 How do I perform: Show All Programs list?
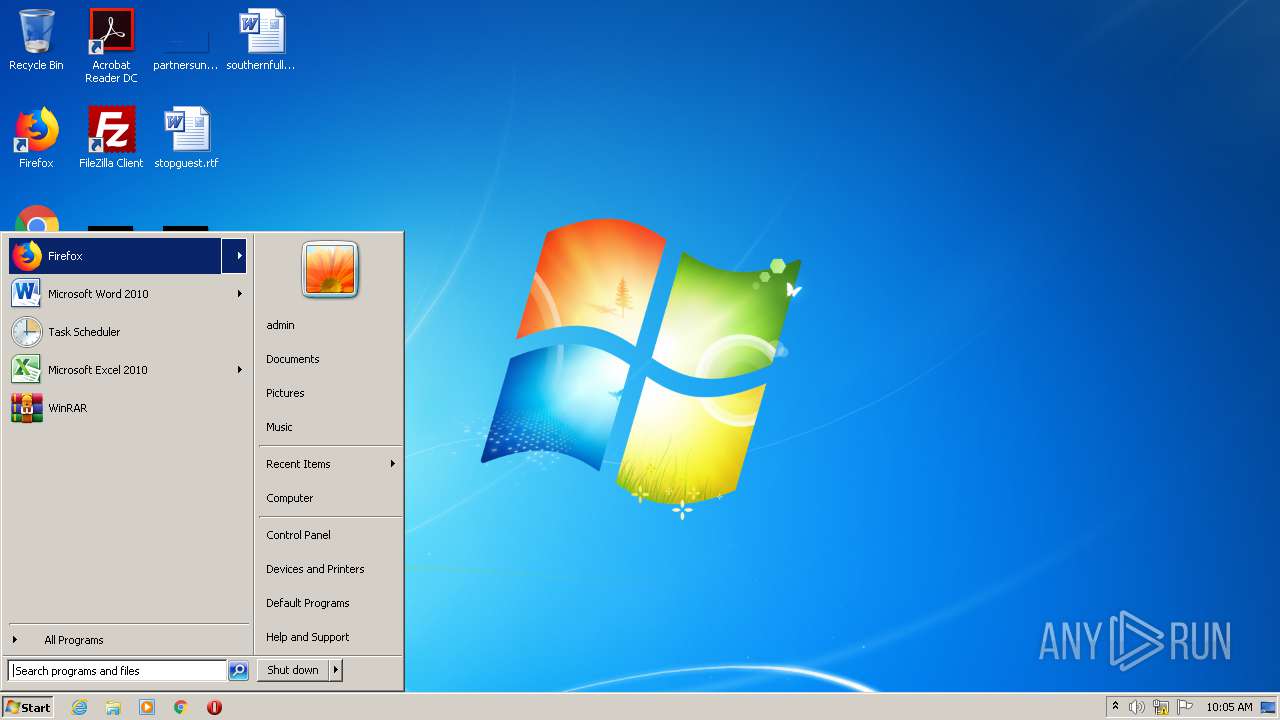point(128,640)
